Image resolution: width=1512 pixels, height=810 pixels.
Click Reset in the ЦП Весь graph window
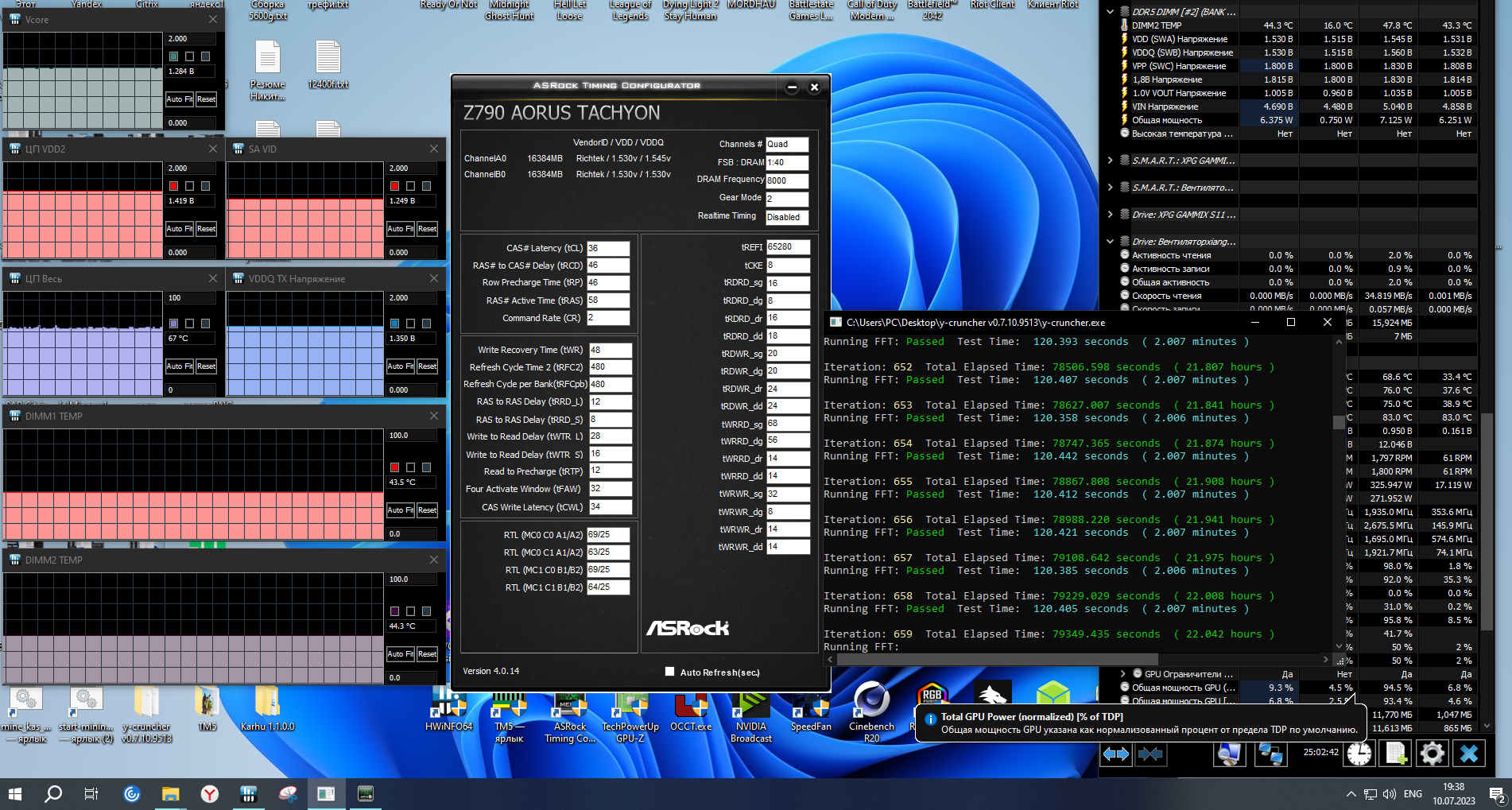click(206, 366)
